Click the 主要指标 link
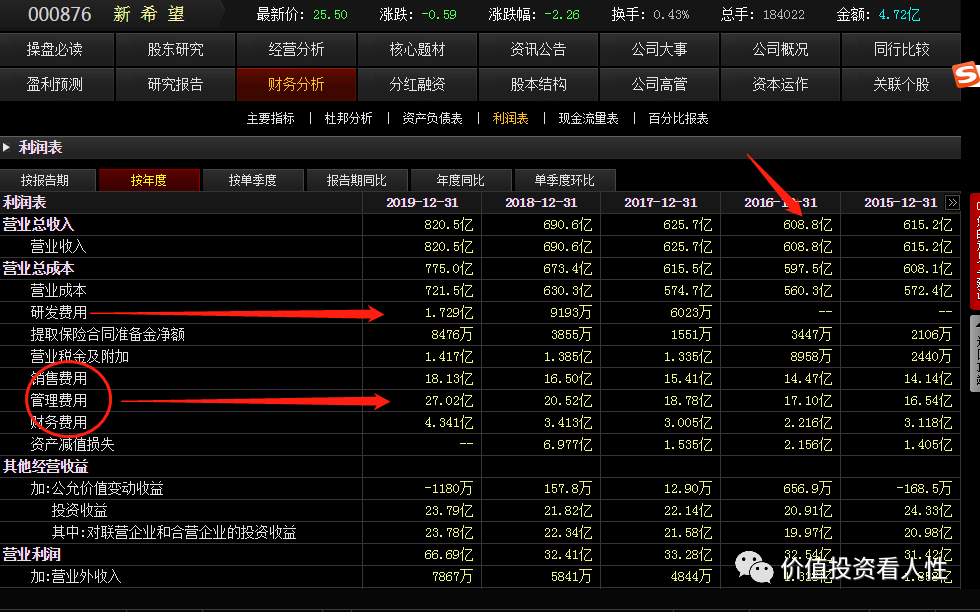Screen dimensions: 980x612 tap(271, 118)
